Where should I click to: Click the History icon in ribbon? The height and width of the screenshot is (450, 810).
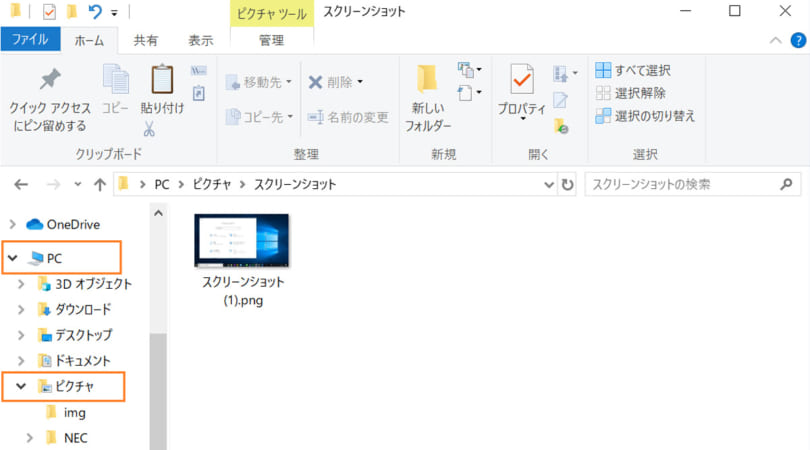click(561, 126)
